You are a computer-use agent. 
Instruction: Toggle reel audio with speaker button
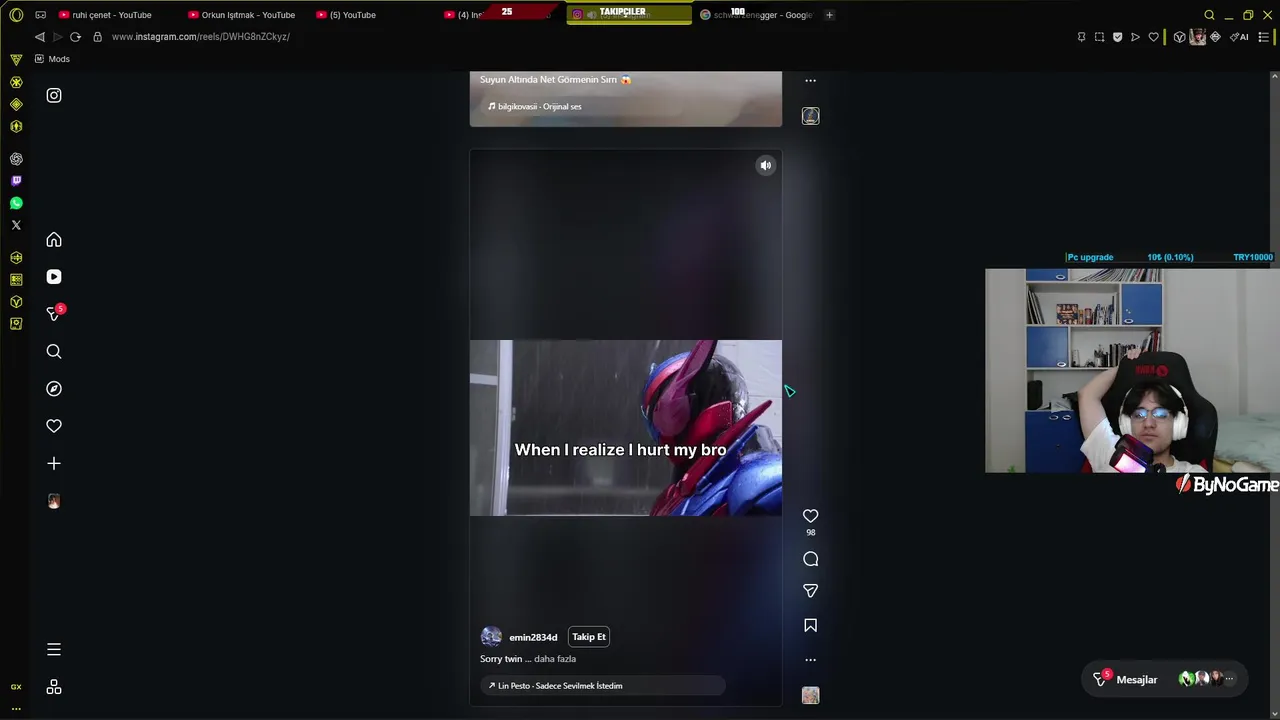click(x=766, y=166)
